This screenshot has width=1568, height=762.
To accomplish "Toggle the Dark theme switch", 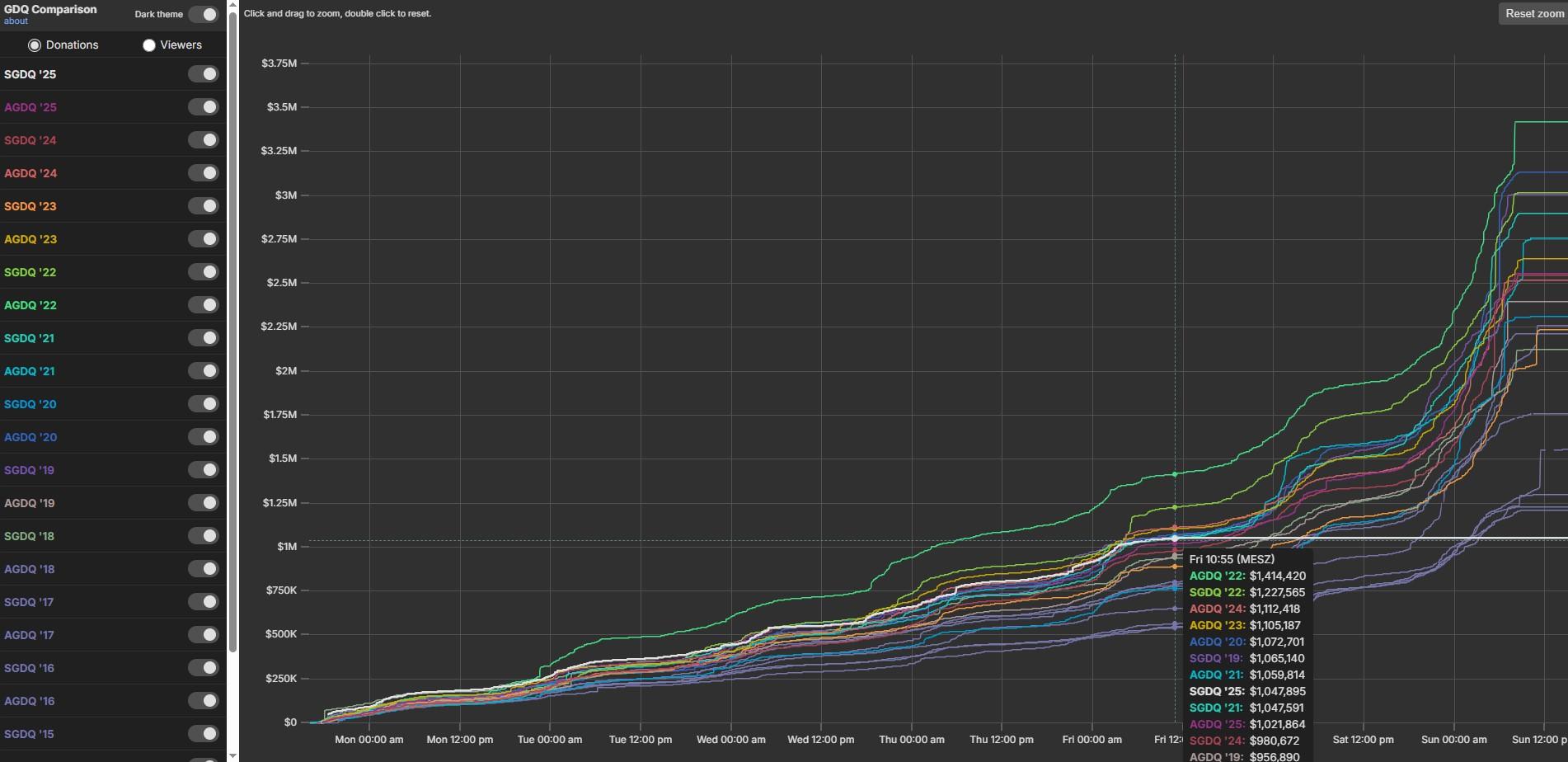I will [x=203, y=14].
